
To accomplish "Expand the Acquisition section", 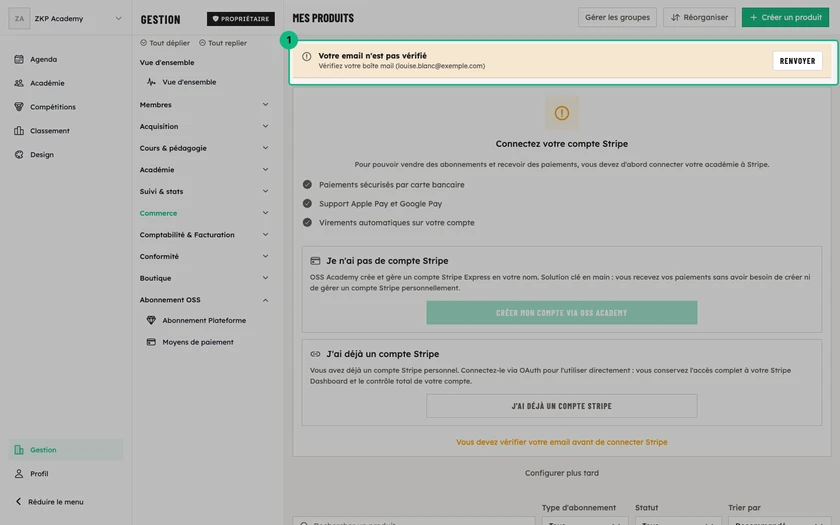I will pos(265,126).
